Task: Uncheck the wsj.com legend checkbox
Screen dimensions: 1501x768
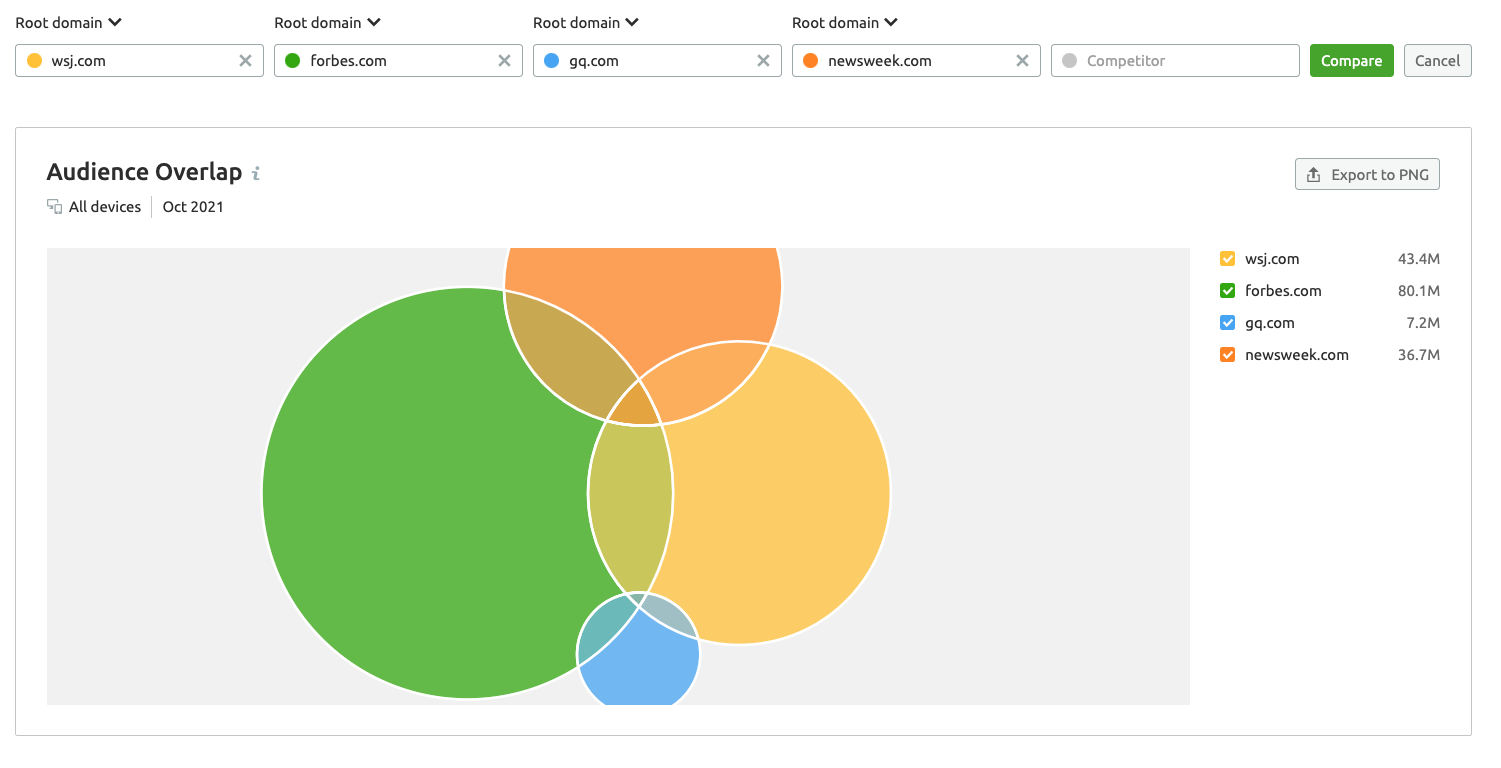Action: pyautogui.click(x=1228, y=259)
